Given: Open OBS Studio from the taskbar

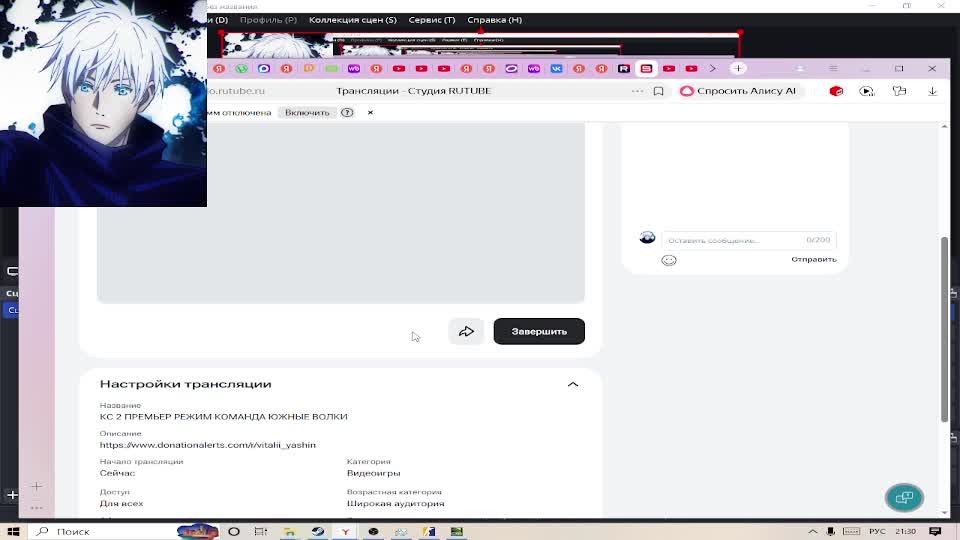Looking at the screenshot, I should click(x=373, y=531).
